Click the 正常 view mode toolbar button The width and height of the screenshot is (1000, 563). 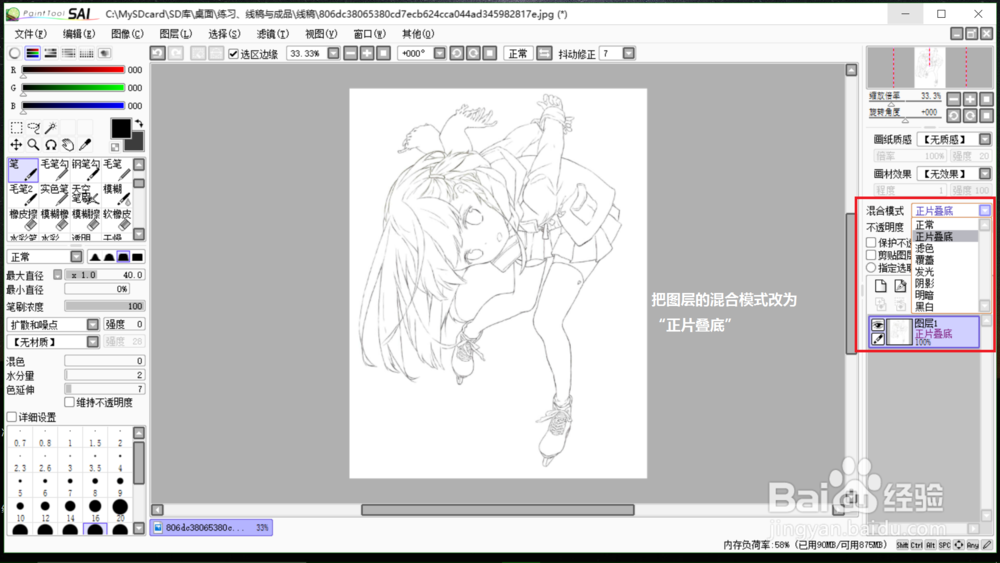(x=518, y=54)
